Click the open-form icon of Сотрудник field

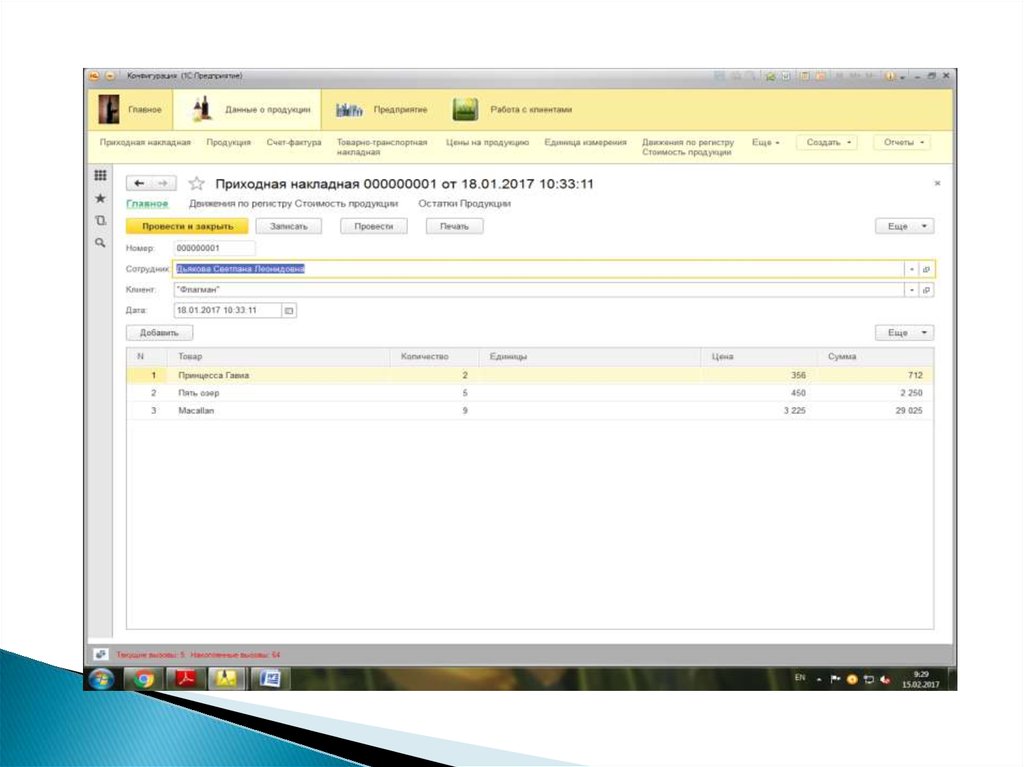(926, 270)
